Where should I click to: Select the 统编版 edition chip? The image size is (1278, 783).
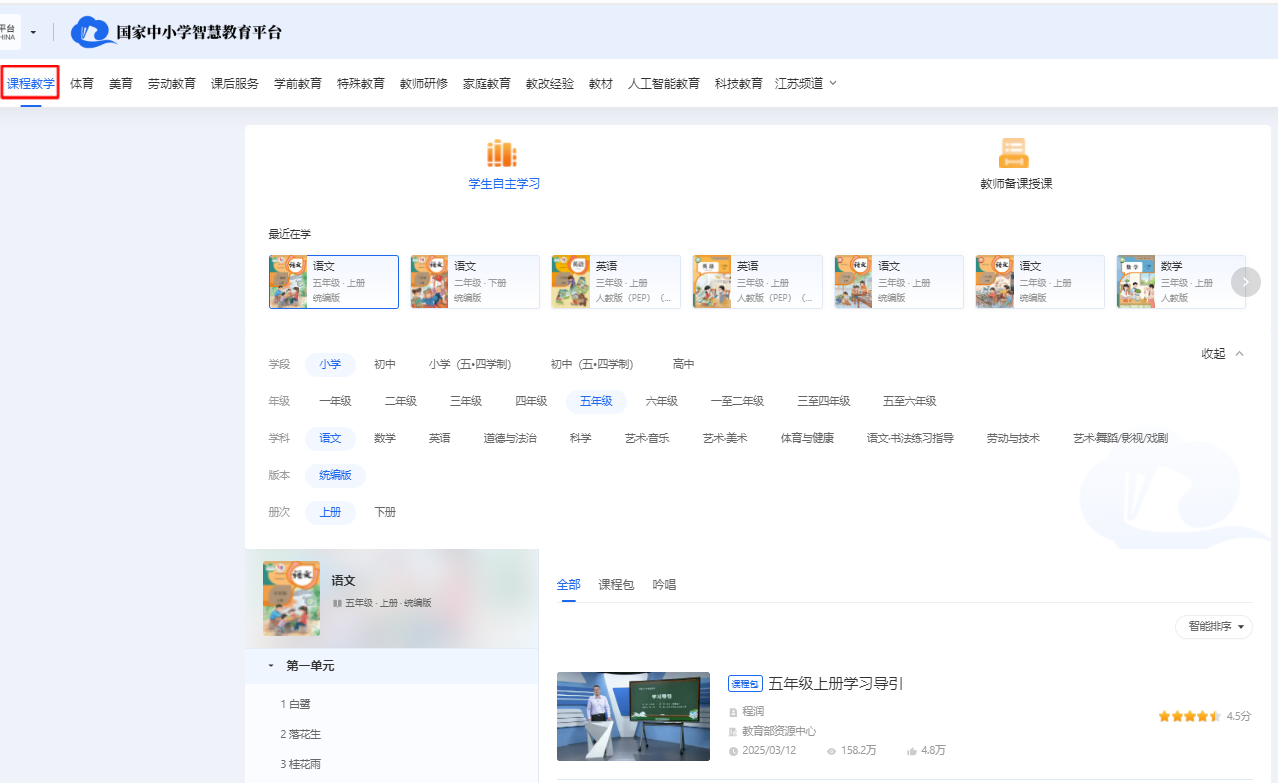tap(336, 475)
